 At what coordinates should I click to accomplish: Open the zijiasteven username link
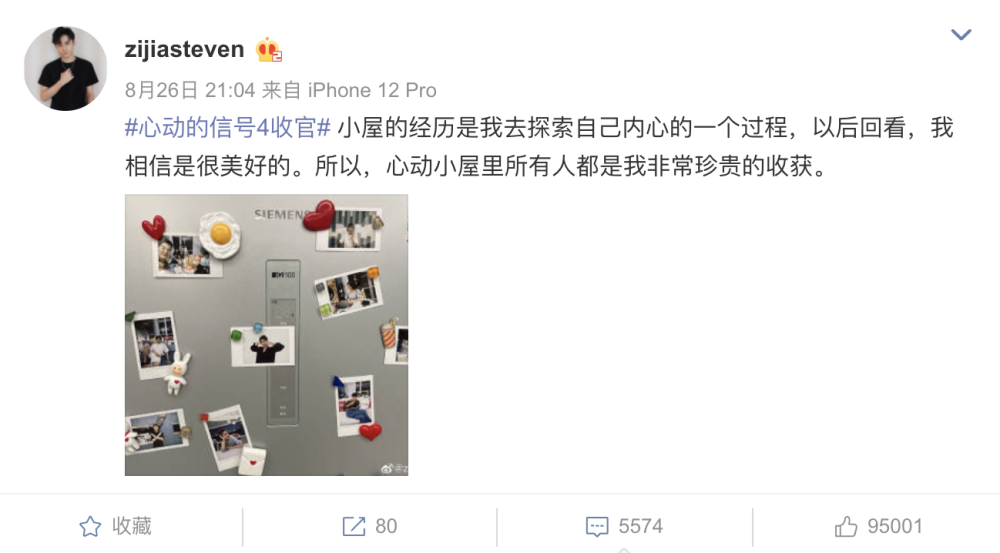[184, 49]
